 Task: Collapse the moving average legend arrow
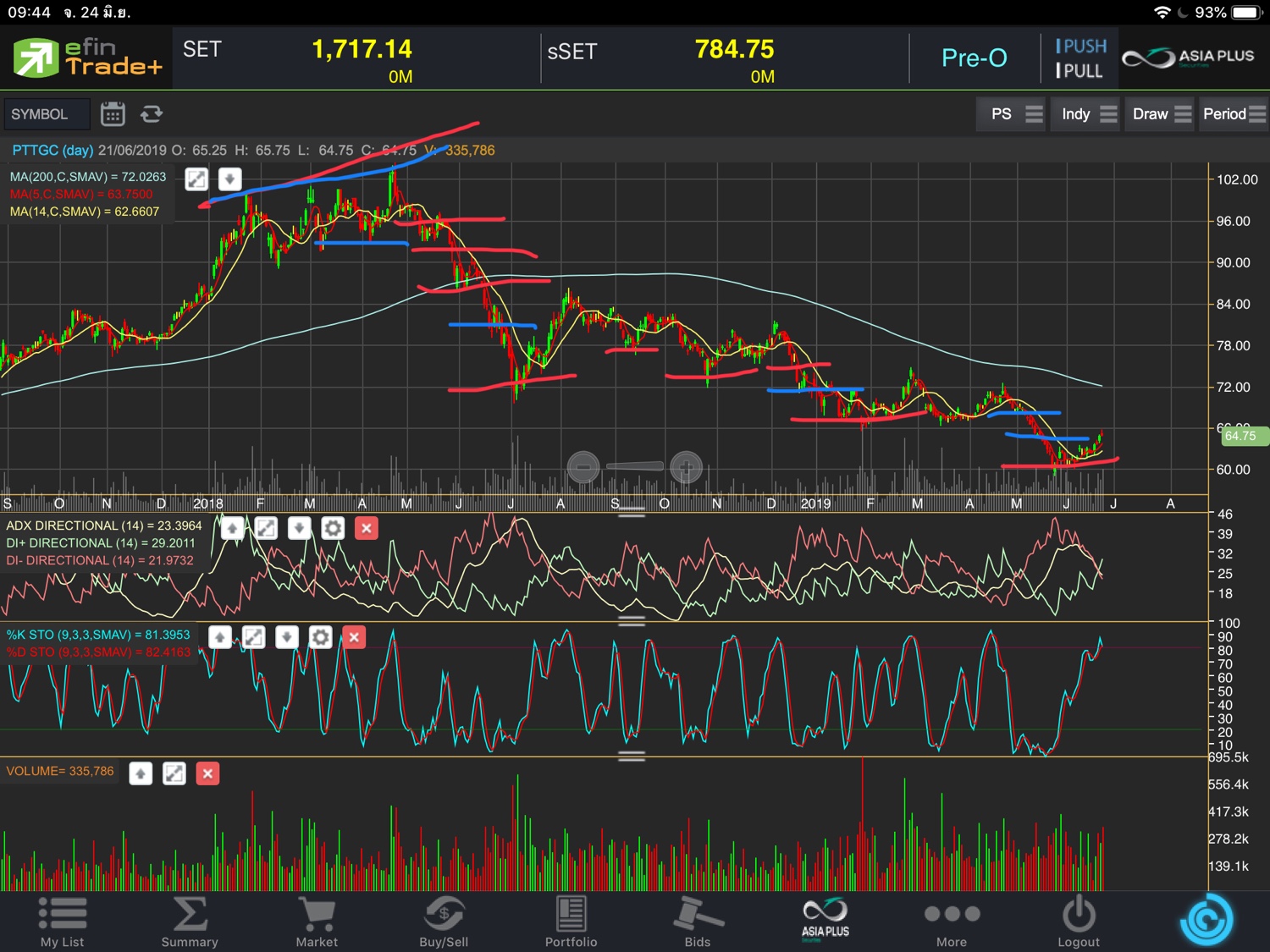pyautogui.click(x=229, y=179)
